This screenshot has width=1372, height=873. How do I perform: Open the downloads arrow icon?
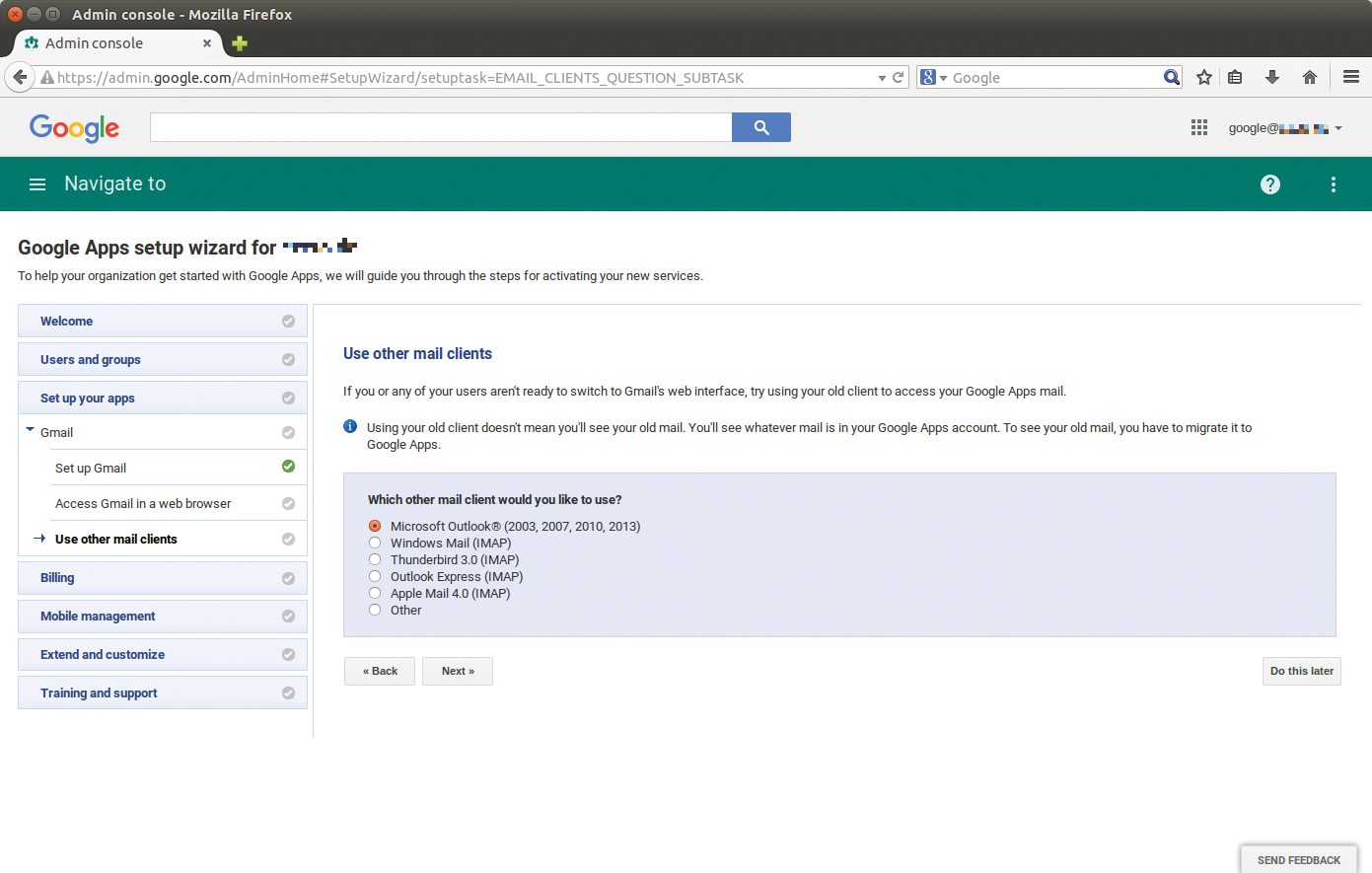[x=1272, y=77]
